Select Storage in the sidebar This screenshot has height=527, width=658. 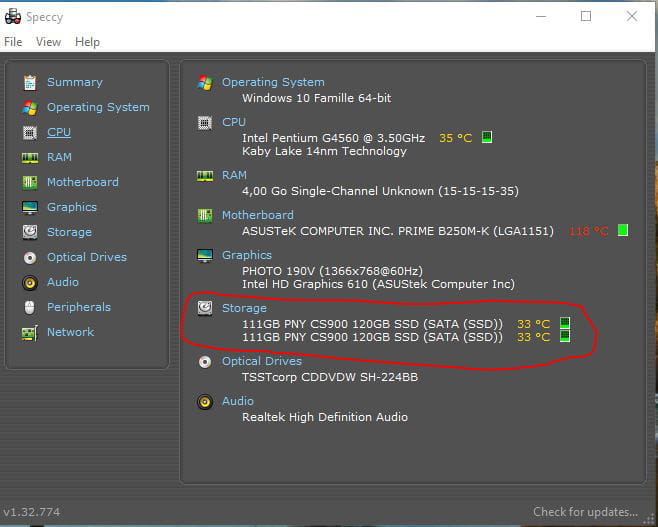click(x=69, y=232)
